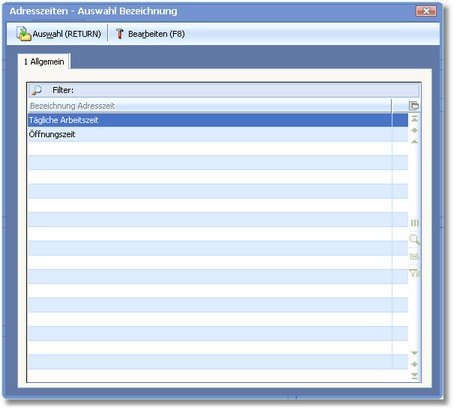
Task: Jump to first record arrow icon
Action: (x=414, y=118)
